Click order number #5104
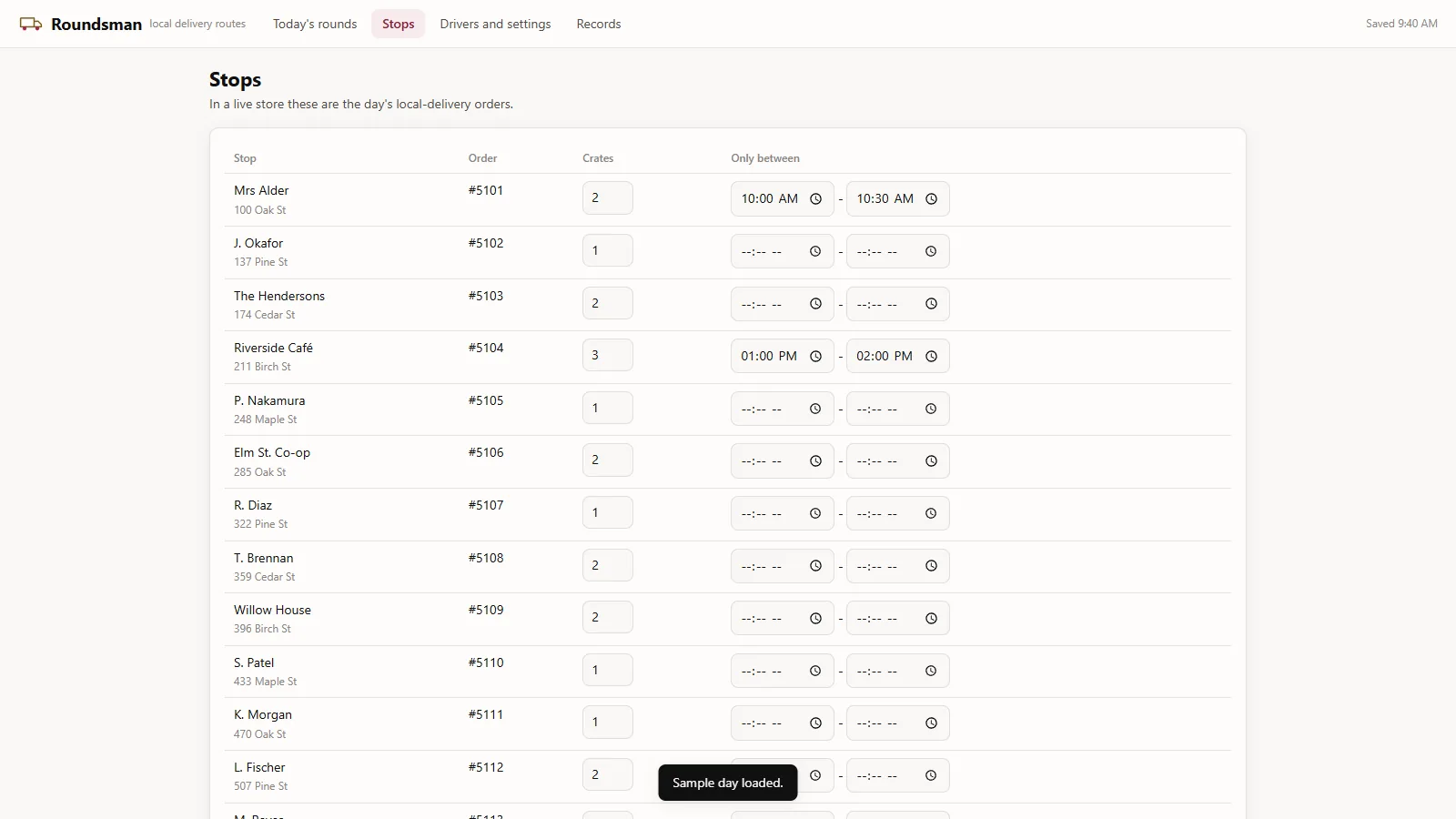The height and width of the screenshot is (819, 1456). pyautogui.click(x=486, y=348)
